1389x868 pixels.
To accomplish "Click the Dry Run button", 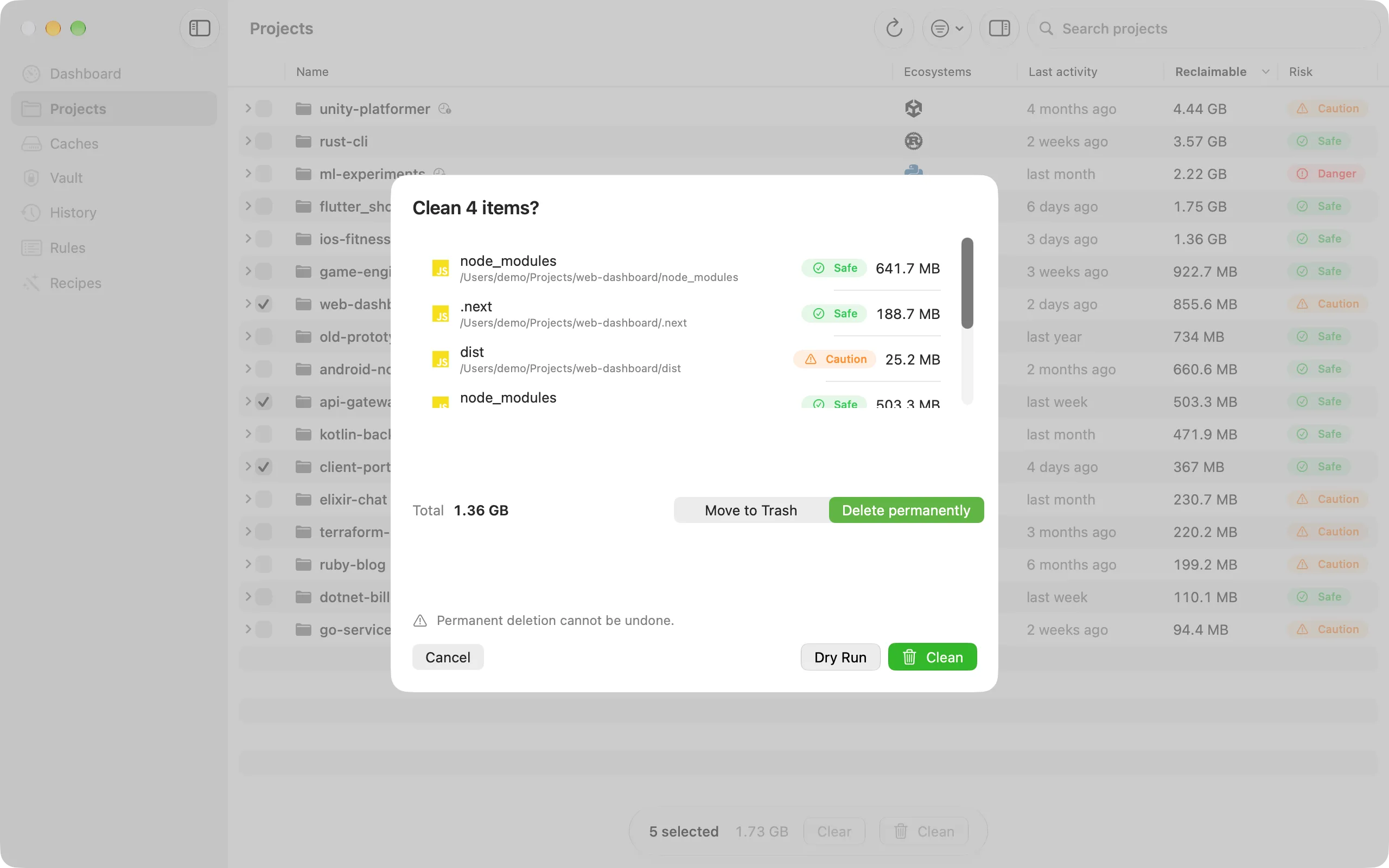I will [840, 658].
